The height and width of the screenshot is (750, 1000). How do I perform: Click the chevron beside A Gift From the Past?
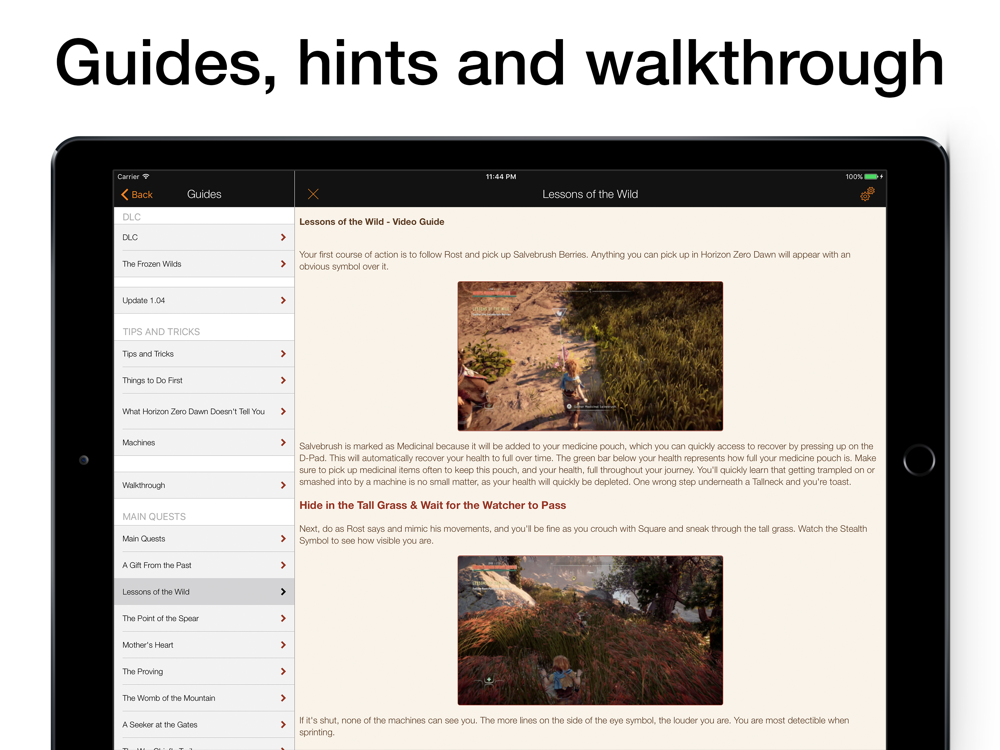click(283, 565)
